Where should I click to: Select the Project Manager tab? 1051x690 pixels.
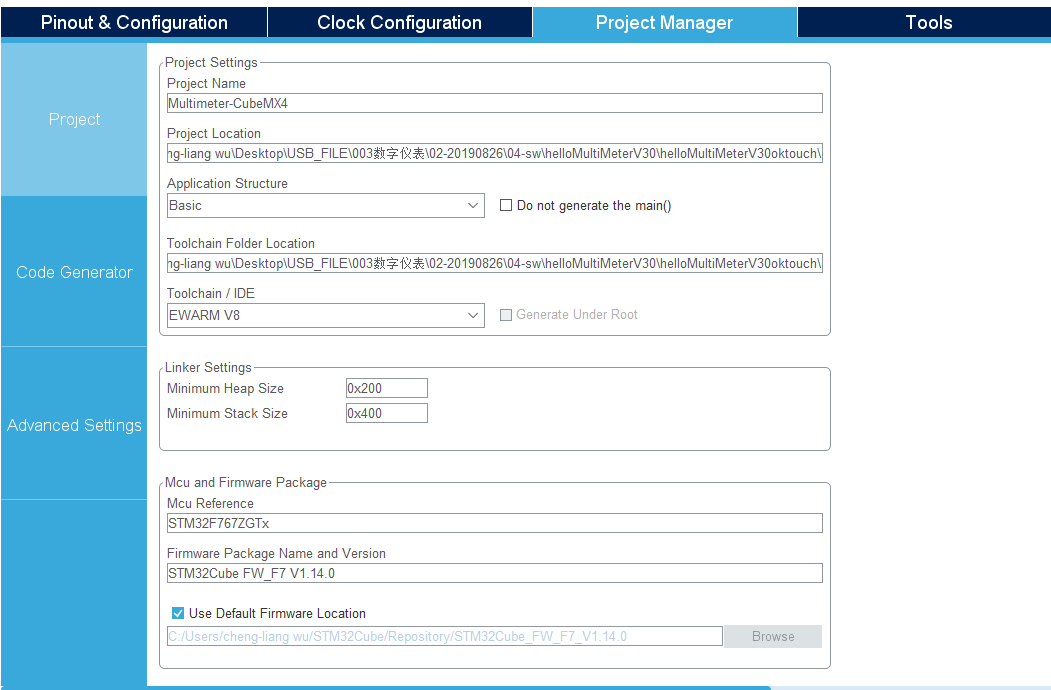(x=664, y=22)
